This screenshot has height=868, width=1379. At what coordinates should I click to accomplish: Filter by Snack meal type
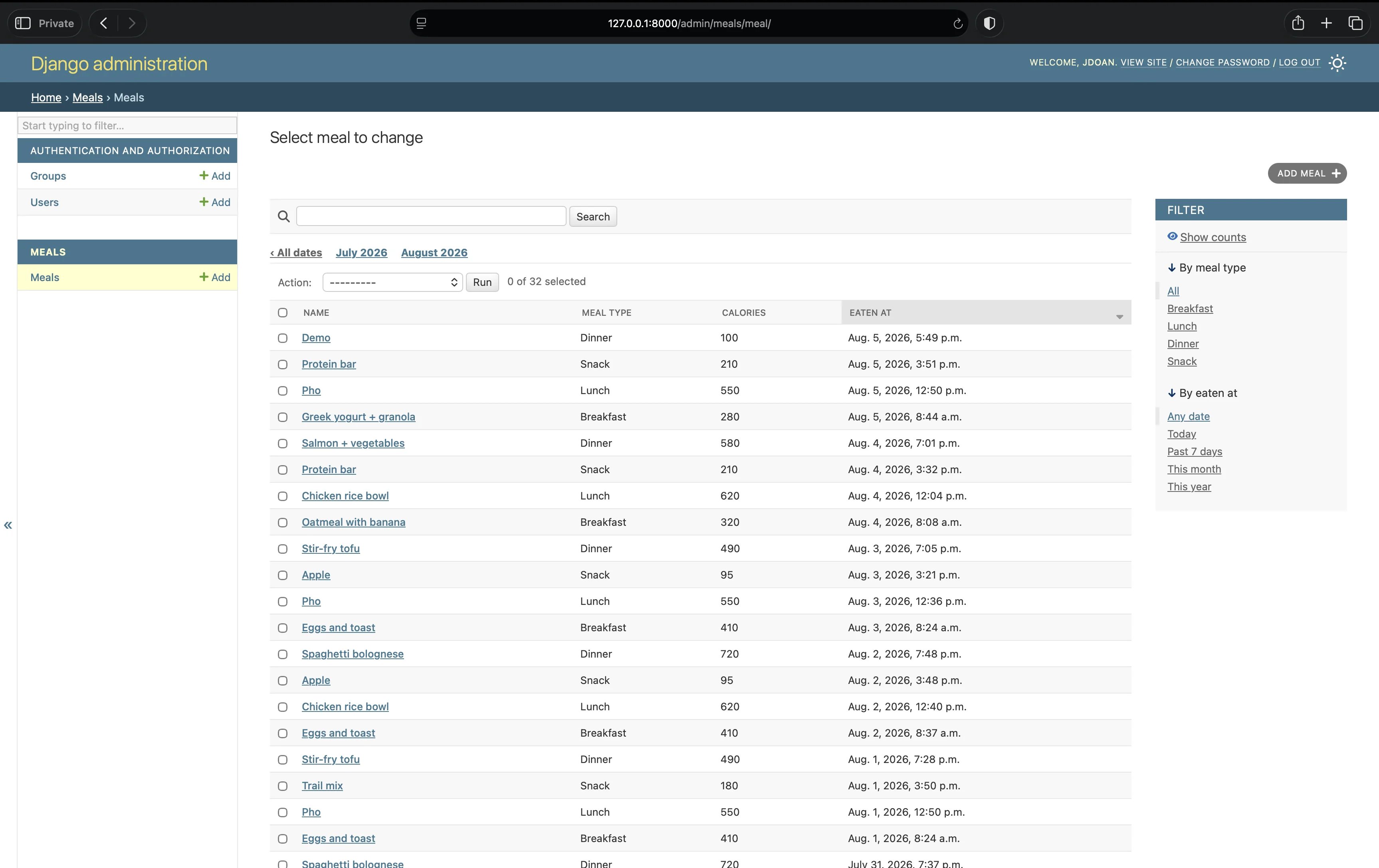coord(1182,361)
